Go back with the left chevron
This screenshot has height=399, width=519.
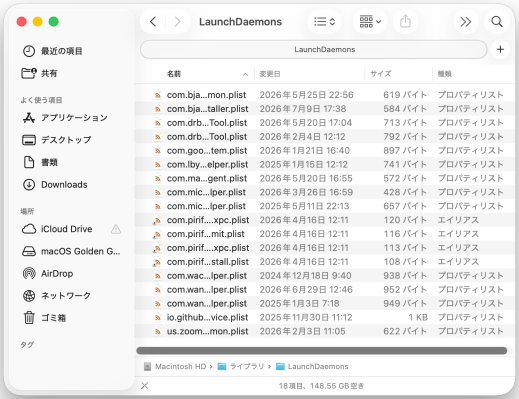tap(153, 22)
